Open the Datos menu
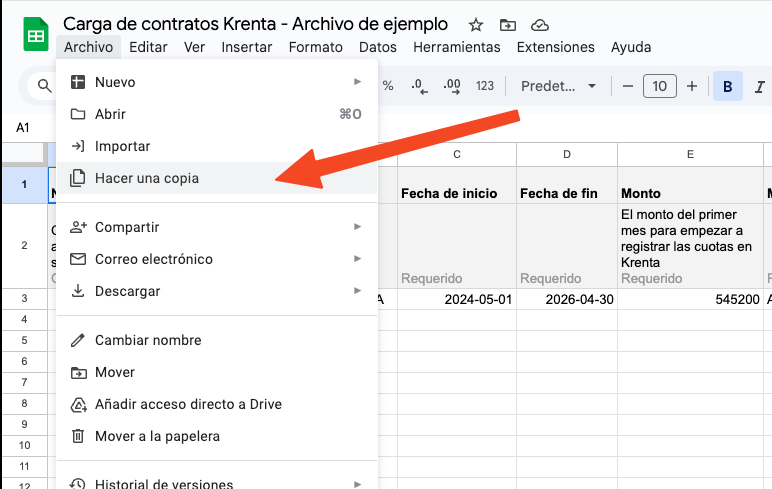772x489 pixels. point(378,47)
